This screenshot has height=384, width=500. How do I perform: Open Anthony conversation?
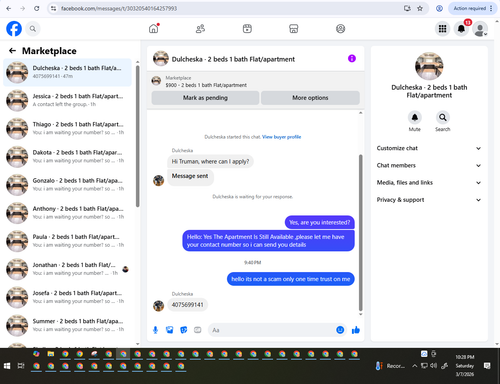pyautogui.click(x=67, y=213)
